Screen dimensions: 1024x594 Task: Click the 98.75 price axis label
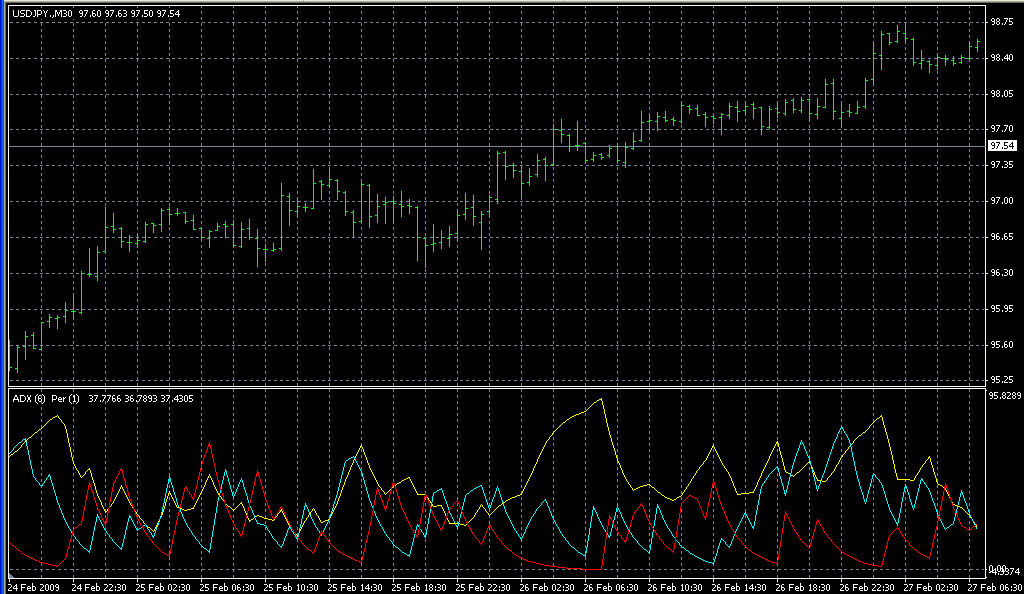click(1002, 21)
